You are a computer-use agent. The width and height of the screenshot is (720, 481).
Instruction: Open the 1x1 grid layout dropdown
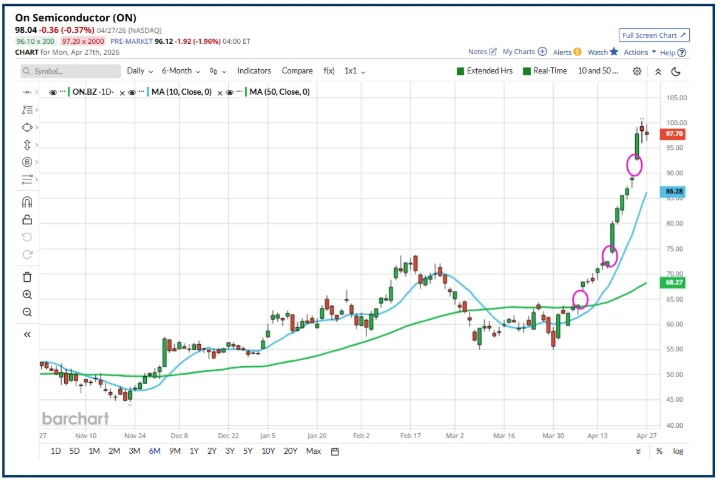[355, 71]
